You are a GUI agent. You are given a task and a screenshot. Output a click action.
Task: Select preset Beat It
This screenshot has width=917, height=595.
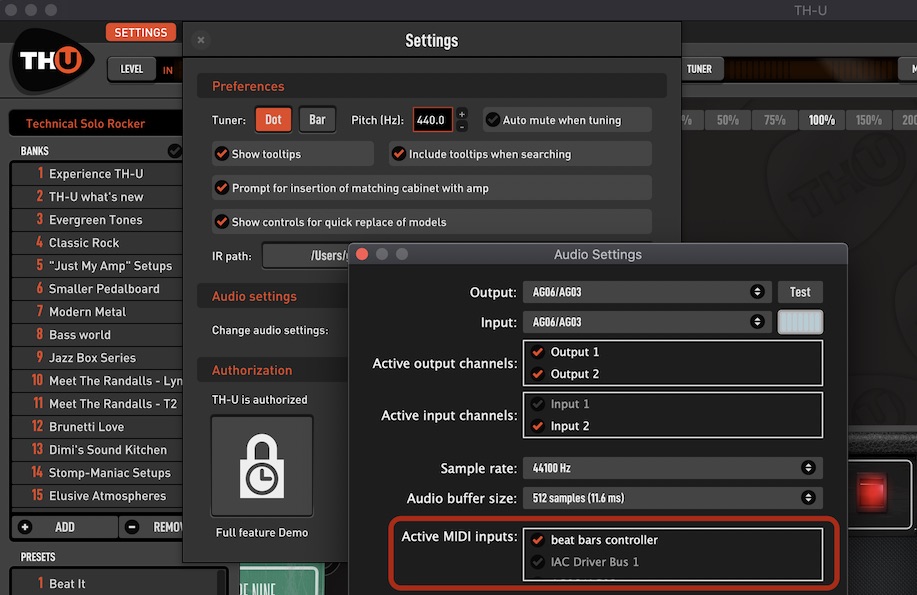115,583
